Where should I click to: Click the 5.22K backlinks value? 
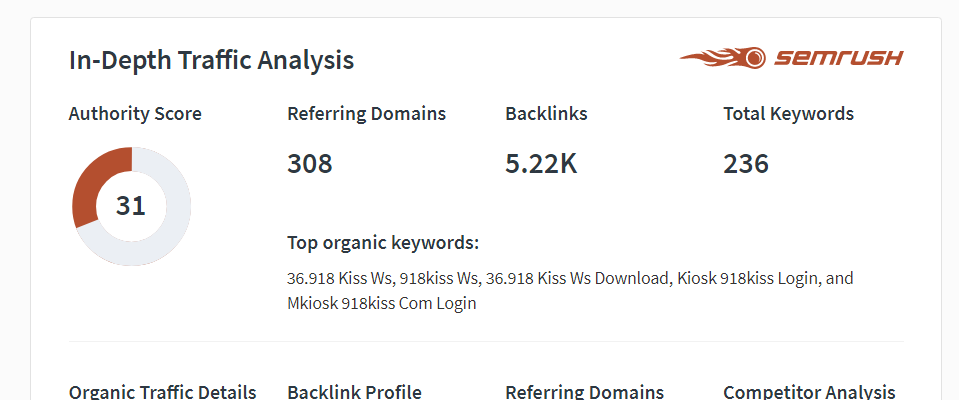[541, 164]
